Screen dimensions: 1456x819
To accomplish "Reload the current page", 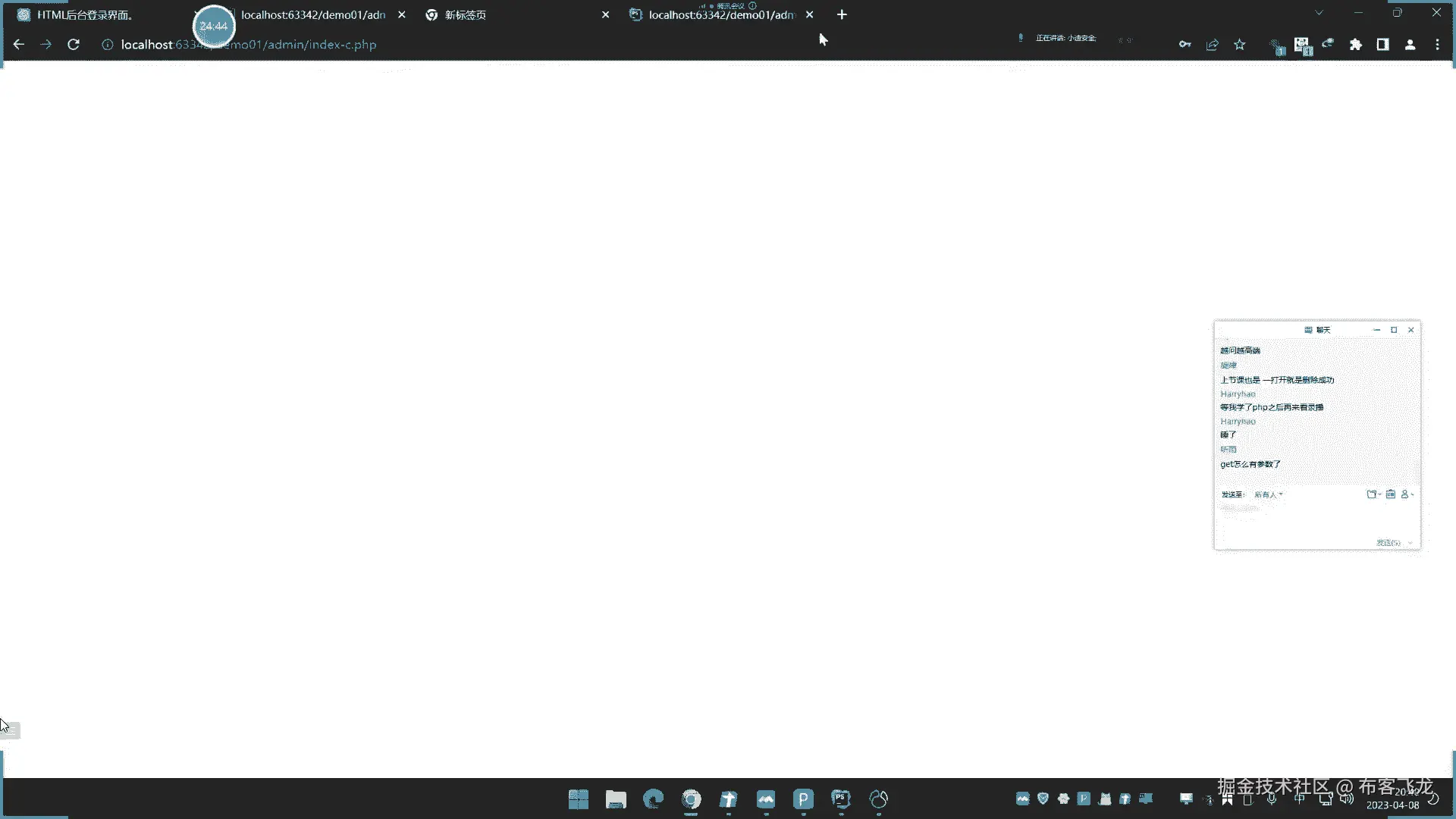I will point(74,45).
